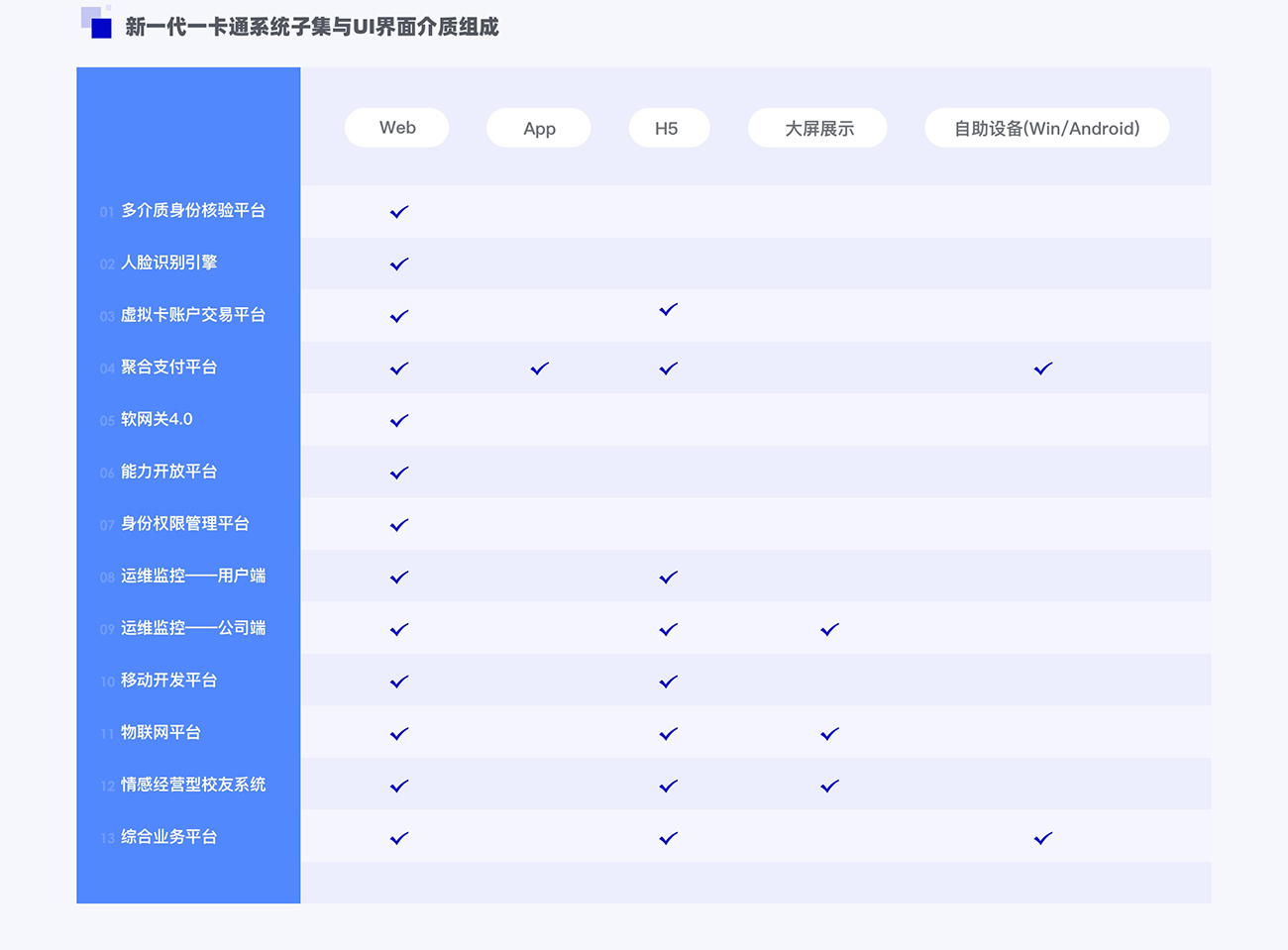This screenshot has width=1288, height=950.
Task: Select the row label 物联网平台
Action: [161, 732]
